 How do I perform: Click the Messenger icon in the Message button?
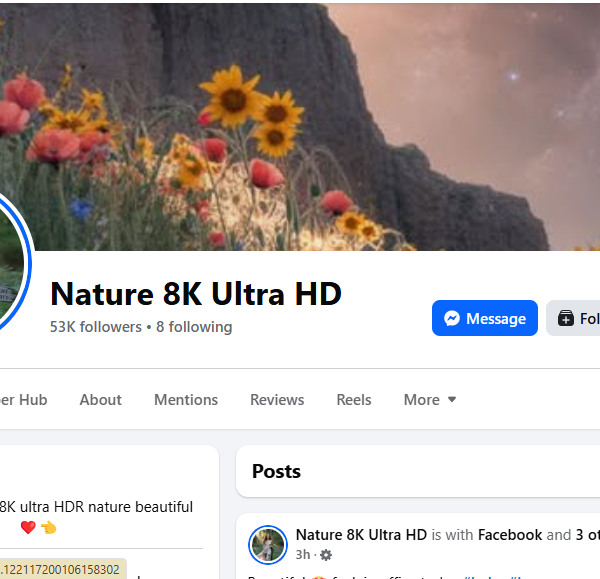452,318
